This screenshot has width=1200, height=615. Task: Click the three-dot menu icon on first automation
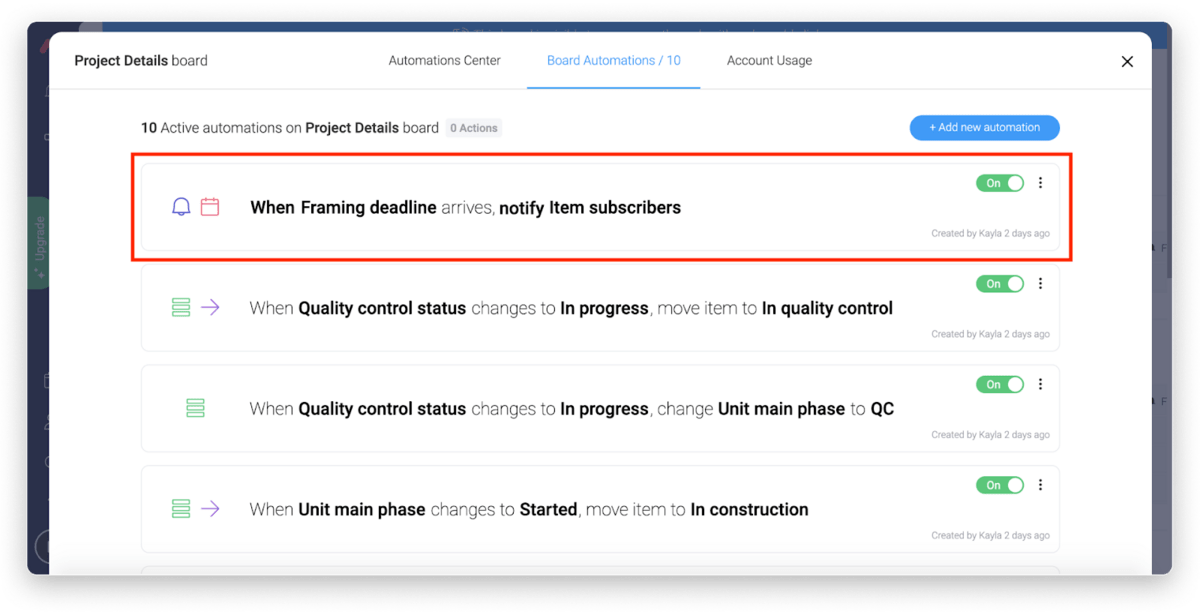coord(1040,183)
